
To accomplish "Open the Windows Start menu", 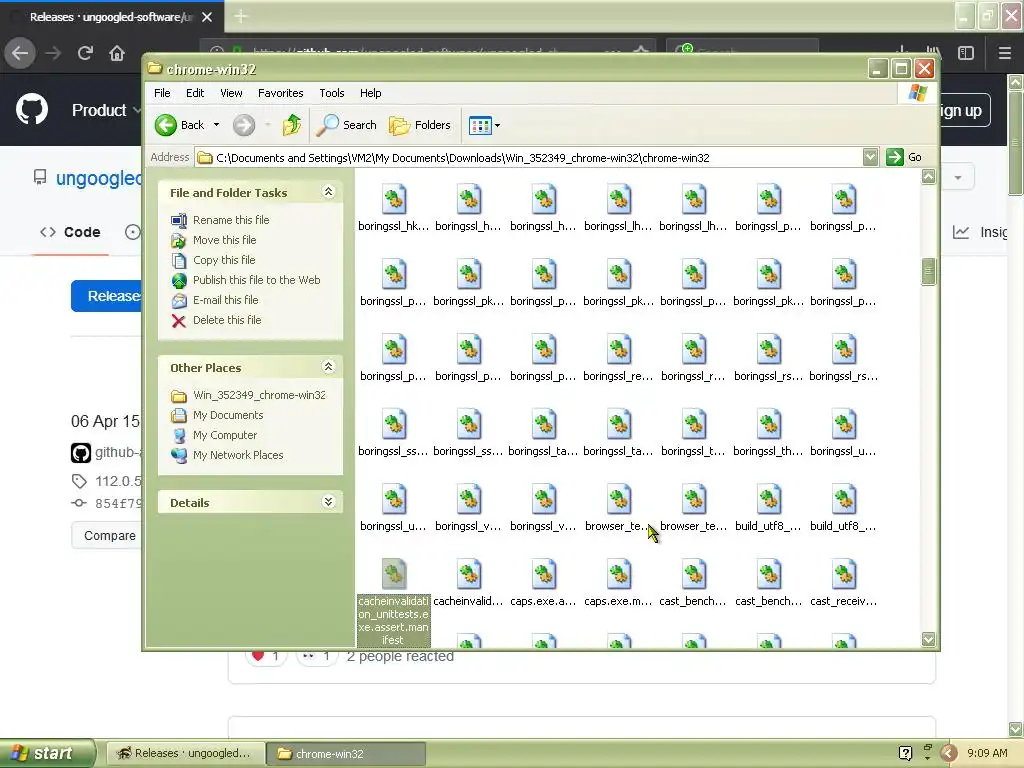I will (x=48, y=753).
